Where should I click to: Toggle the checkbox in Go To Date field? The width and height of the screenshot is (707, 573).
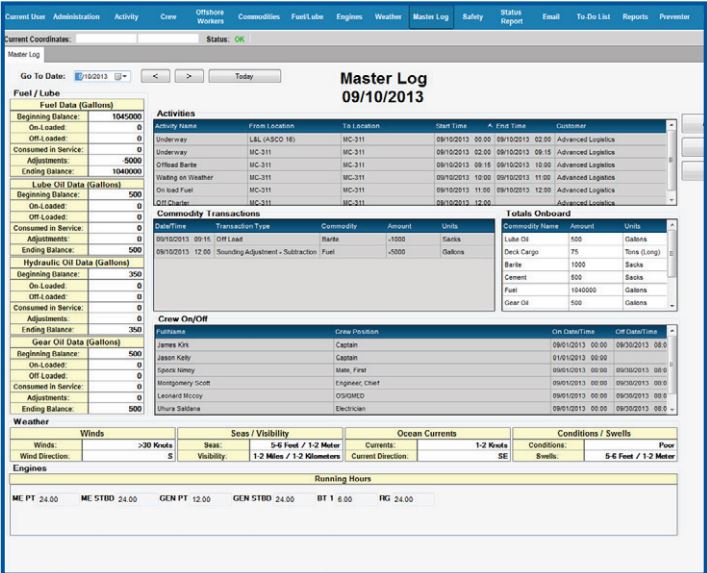pos(80,76)
